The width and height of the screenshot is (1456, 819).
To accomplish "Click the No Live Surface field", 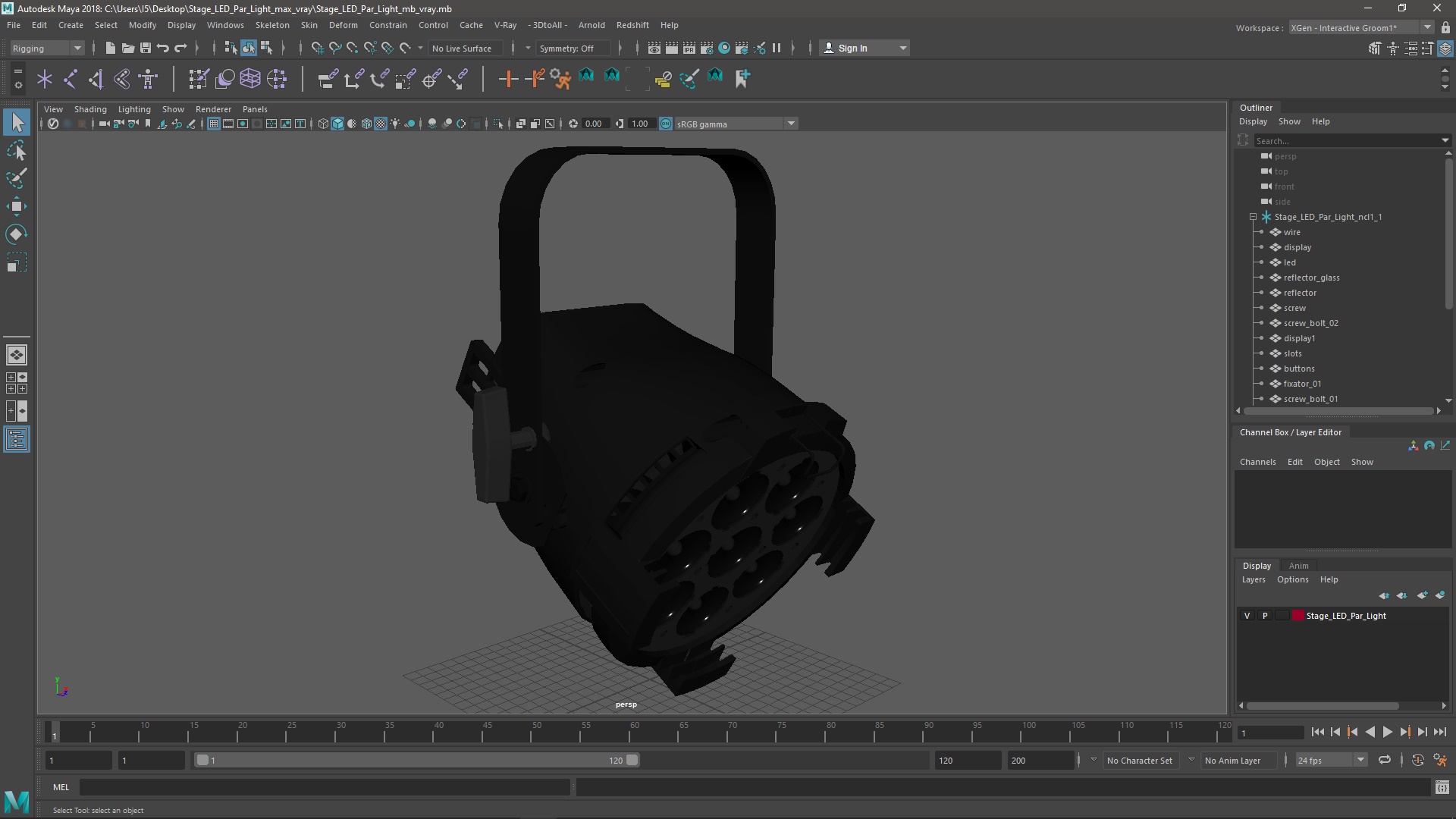I will [465, 48].
